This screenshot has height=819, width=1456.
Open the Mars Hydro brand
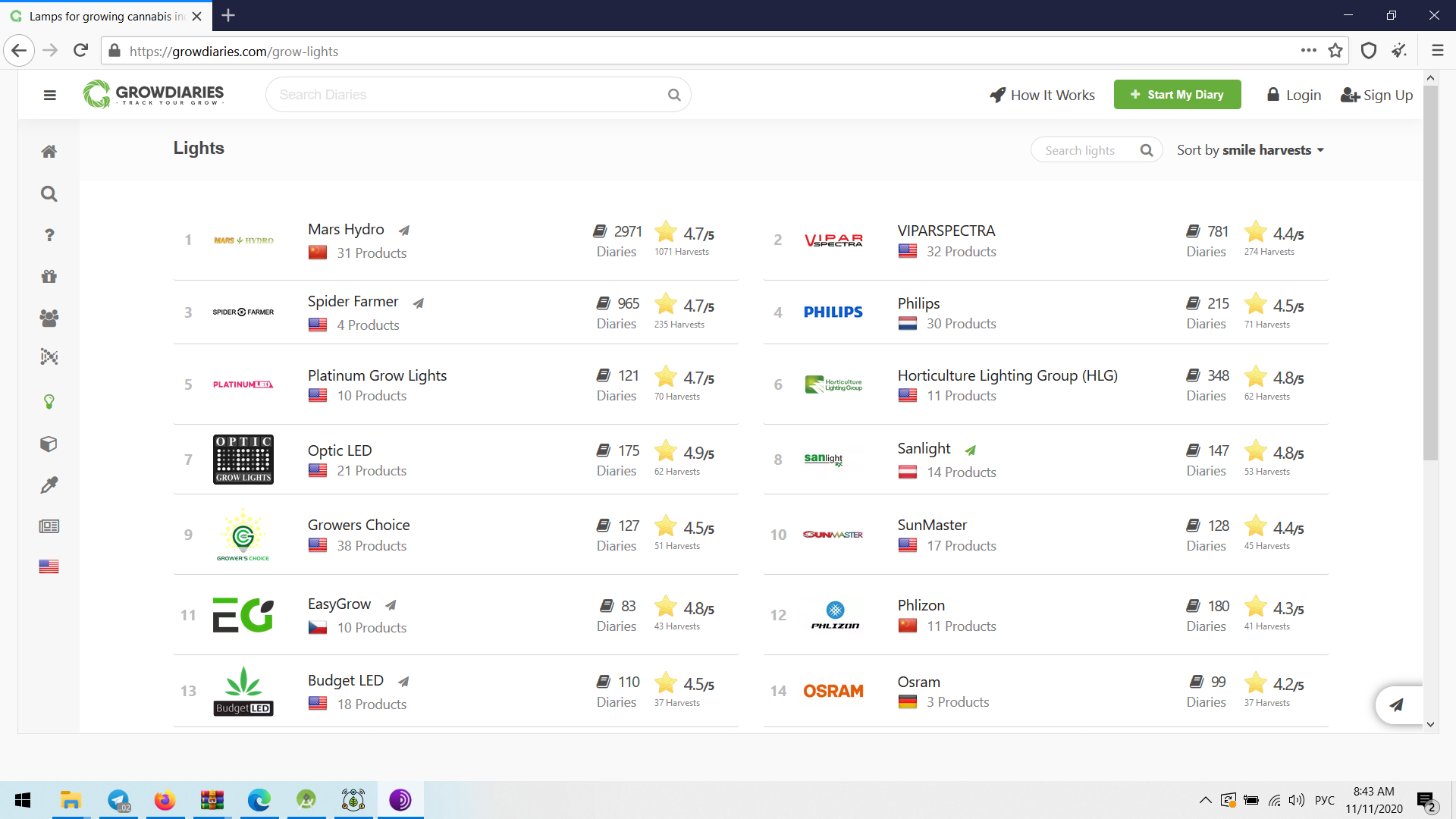pos(346,229)
